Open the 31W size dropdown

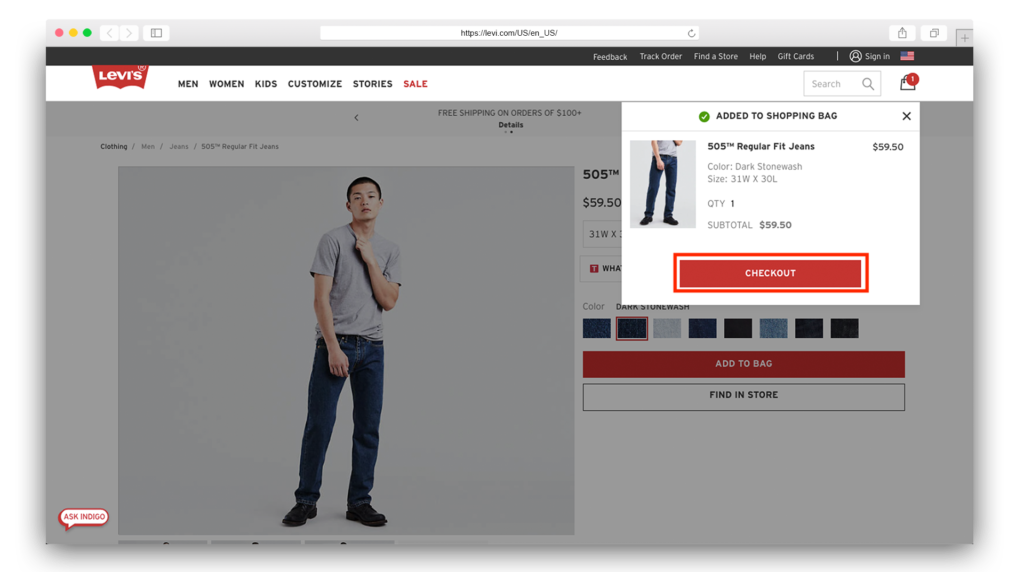603,234
